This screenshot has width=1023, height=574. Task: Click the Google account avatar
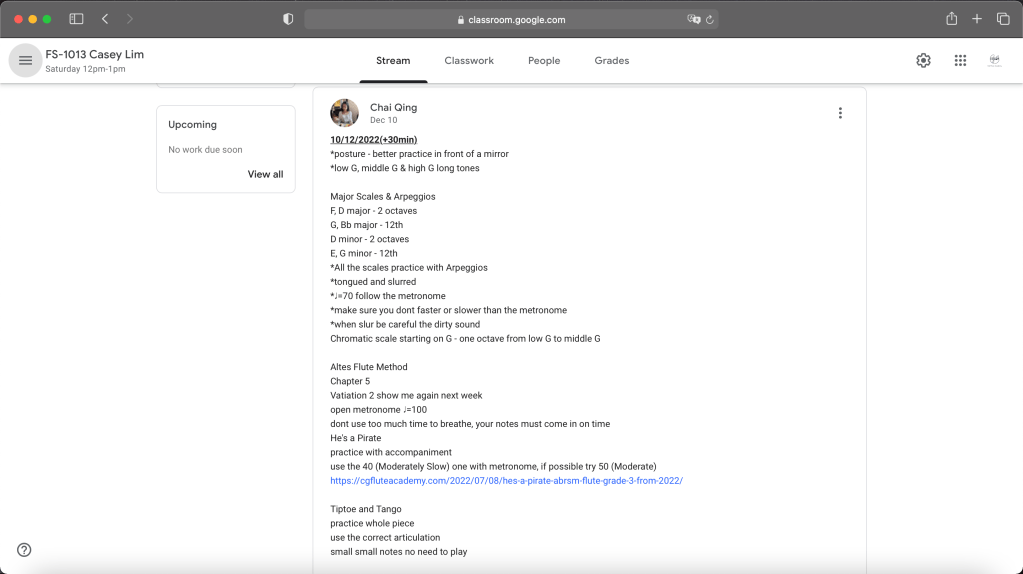pos(995,61)
